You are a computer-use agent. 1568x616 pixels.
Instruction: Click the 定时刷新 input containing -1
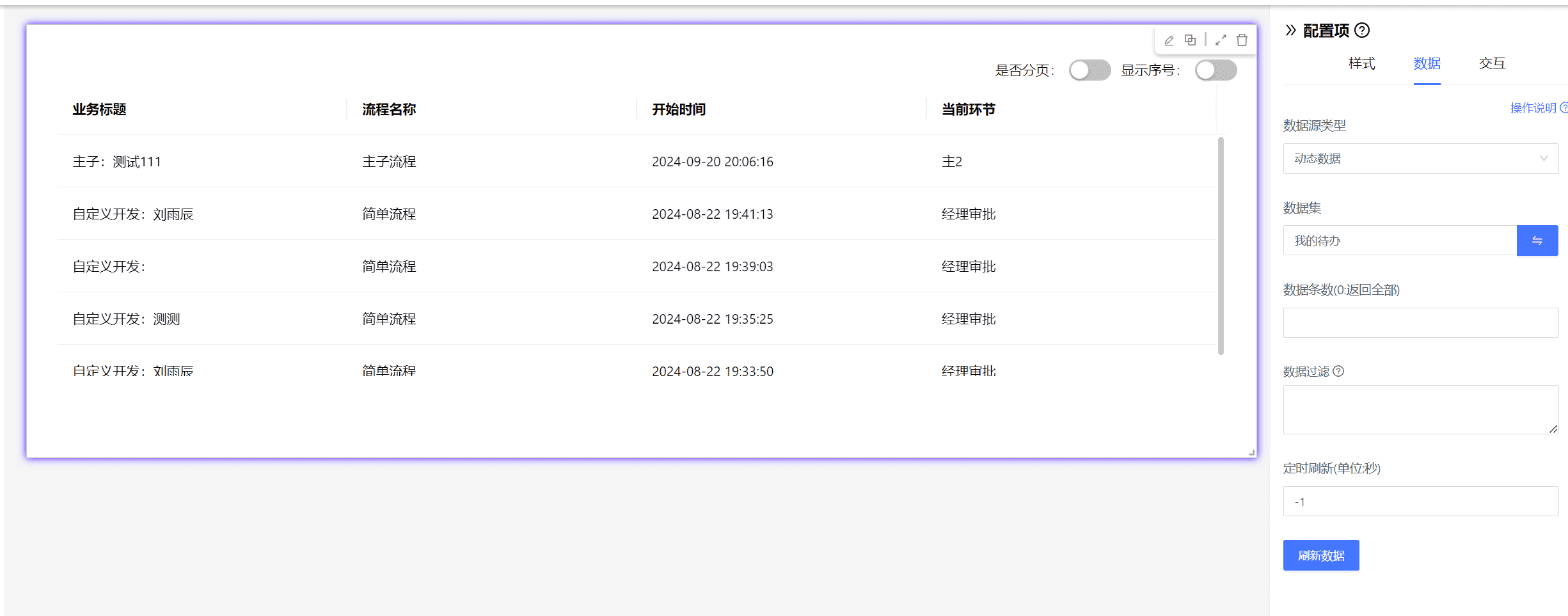point(1420,501)
